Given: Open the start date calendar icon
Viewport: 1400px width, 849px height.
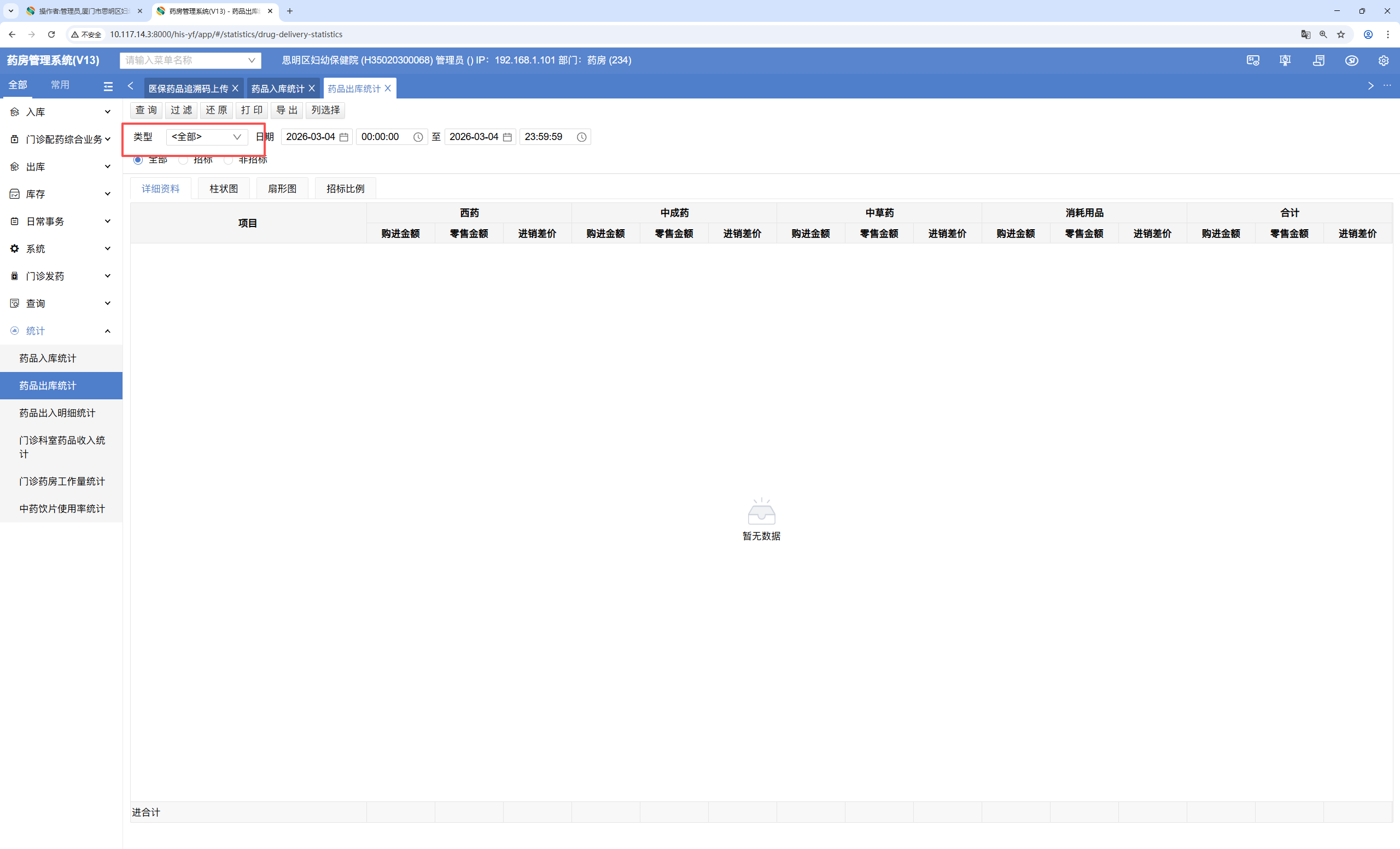Looking at the screenshot, I should pyautogui.click(x=344, y=137).
